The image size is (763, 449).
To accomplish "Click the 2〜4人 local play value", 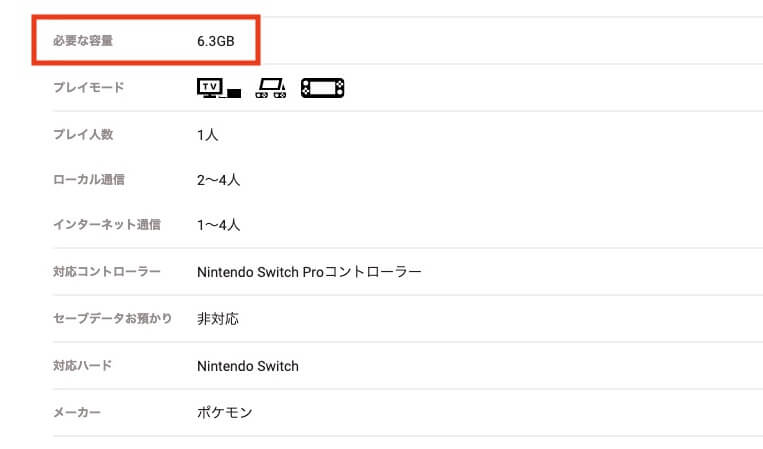I will (x=218, y=180).
